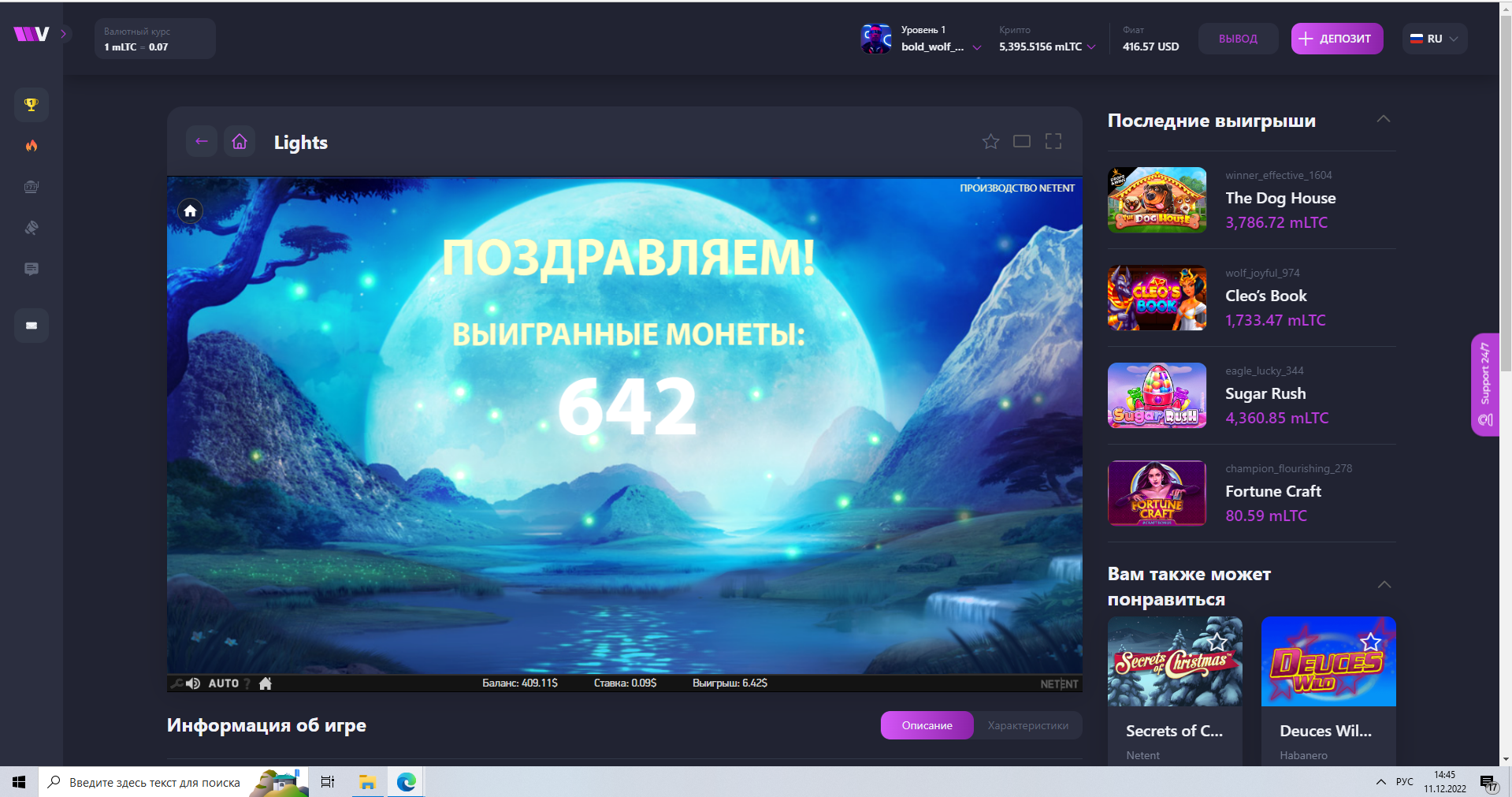1512x797 pixels.
Task: Mute the game sound speaker icon
Action: point(193,683)
